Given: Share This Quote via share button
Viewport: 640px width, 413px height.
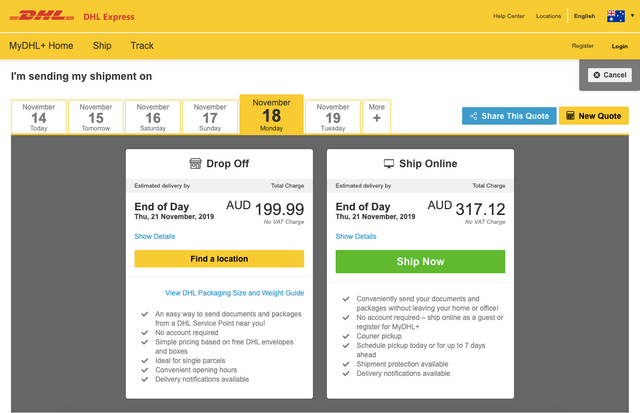Looking at the screenshot, I should tap(509, 116).
